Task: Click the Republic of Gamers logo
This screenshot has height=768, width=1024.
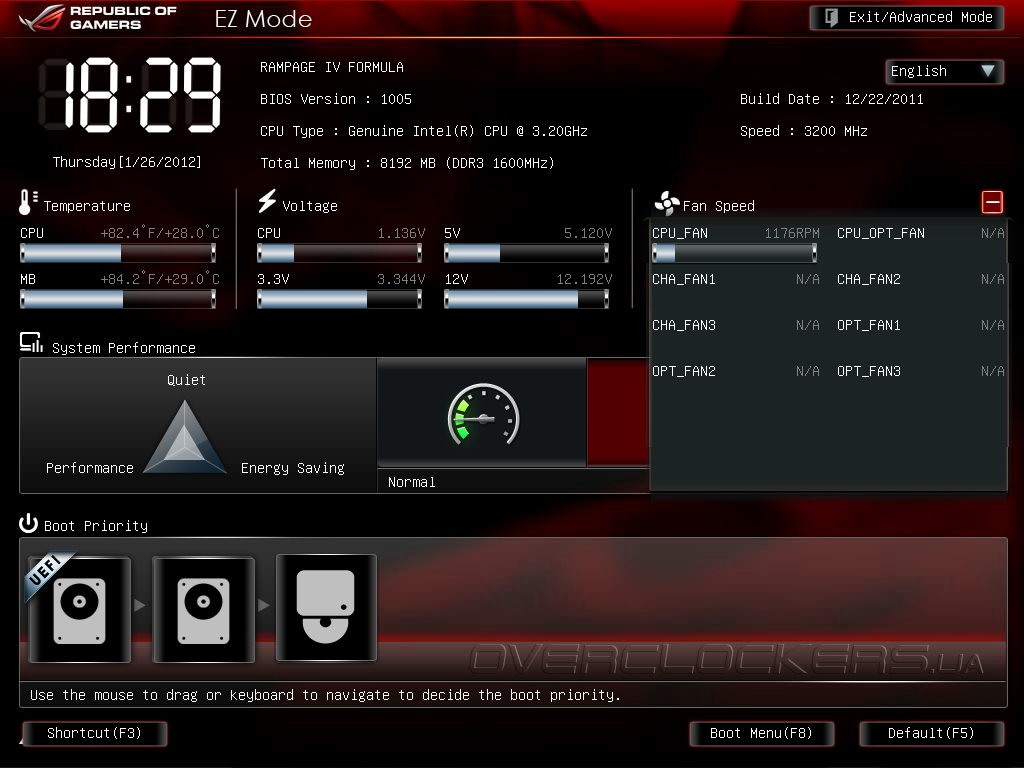Action: point(98,18)
